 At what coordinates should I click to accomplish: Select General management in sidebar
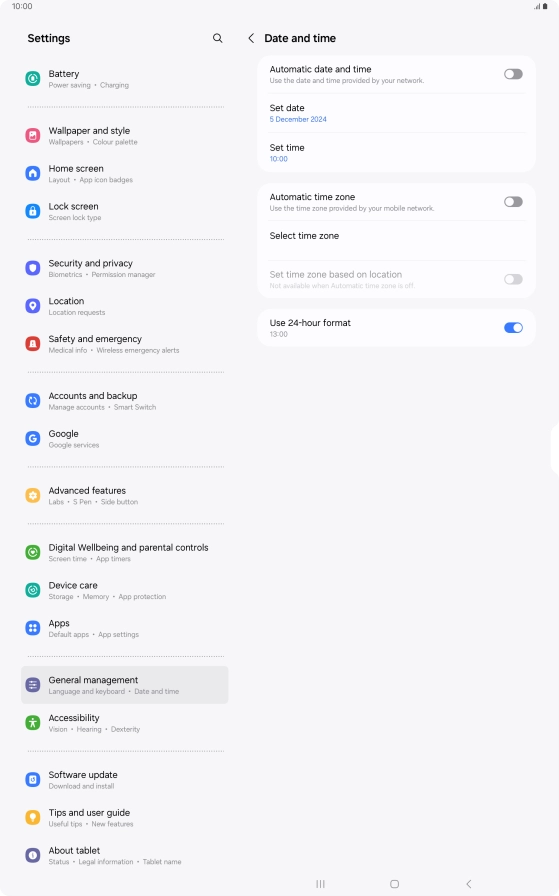pyautogui.click(x=125, y=685)
